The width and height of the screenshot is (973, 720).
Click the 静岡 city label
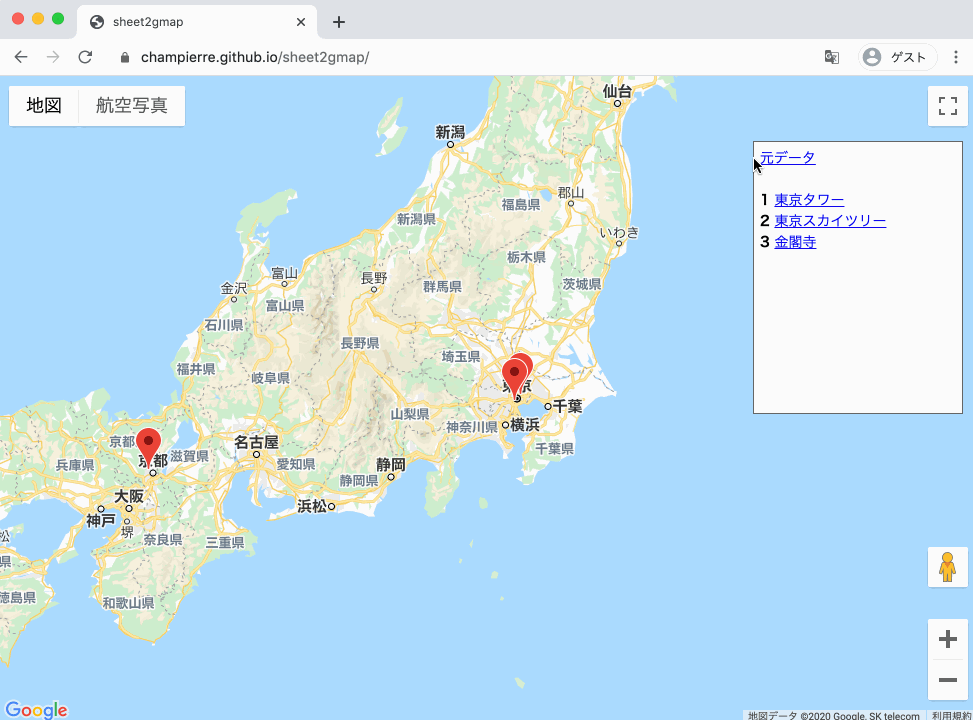pos(391,464)
